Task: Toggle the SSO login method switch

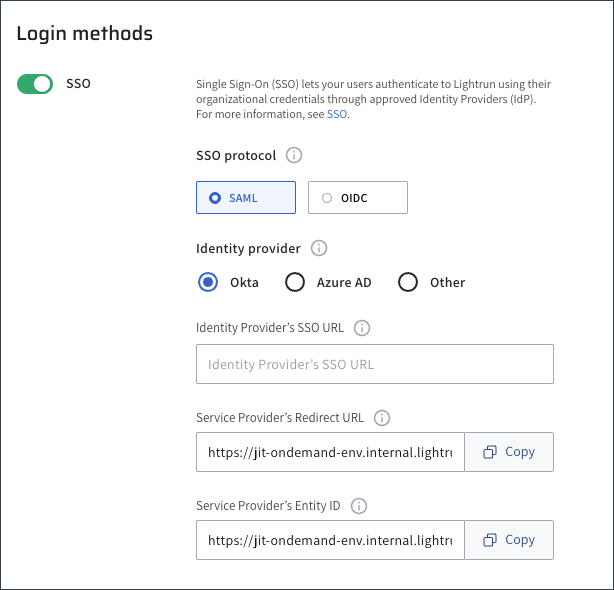Action: (x=35, y=84)
